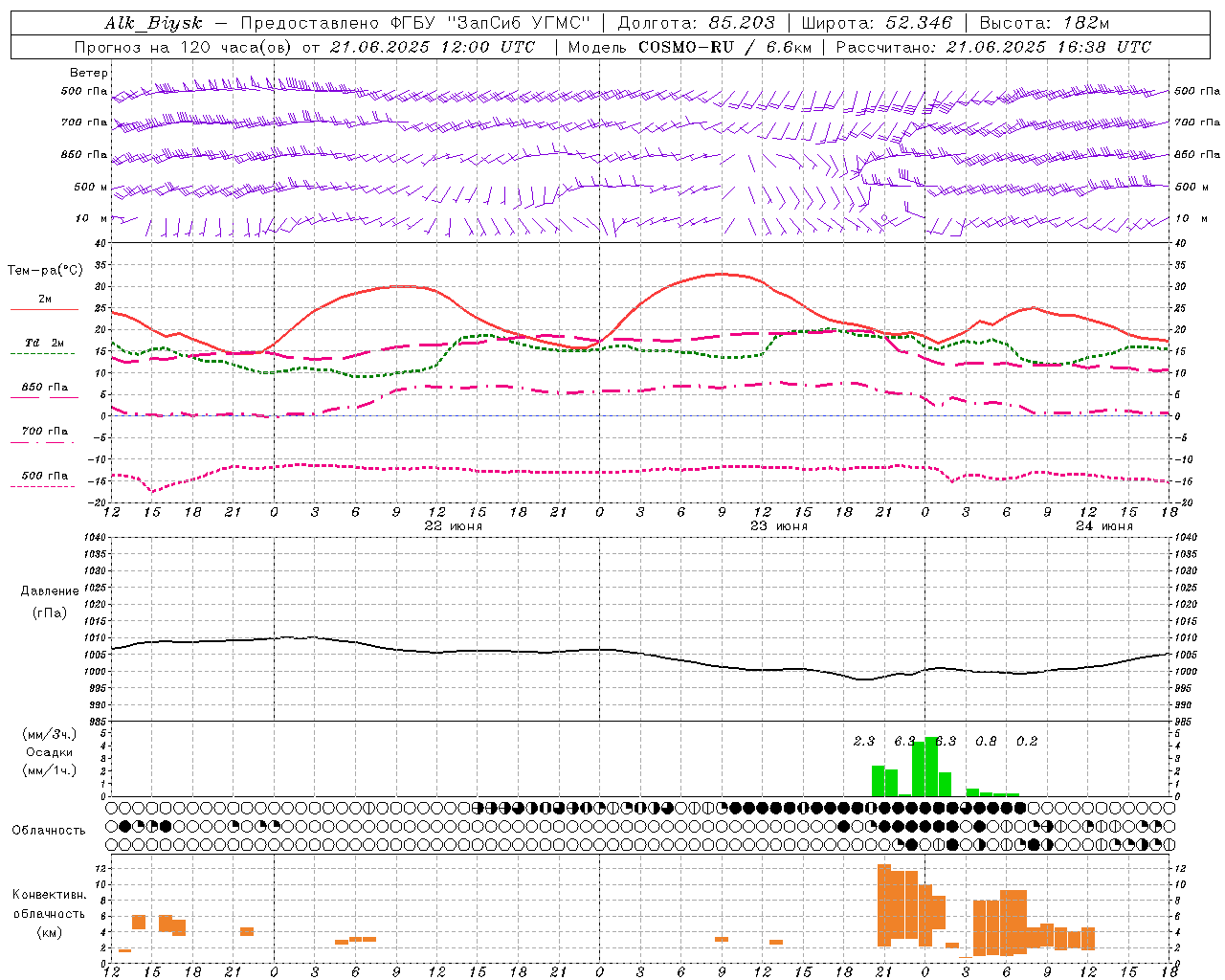Click the Облачность cloudiness label
This screenshot has width=1225, height=980.
pos(49,831)
